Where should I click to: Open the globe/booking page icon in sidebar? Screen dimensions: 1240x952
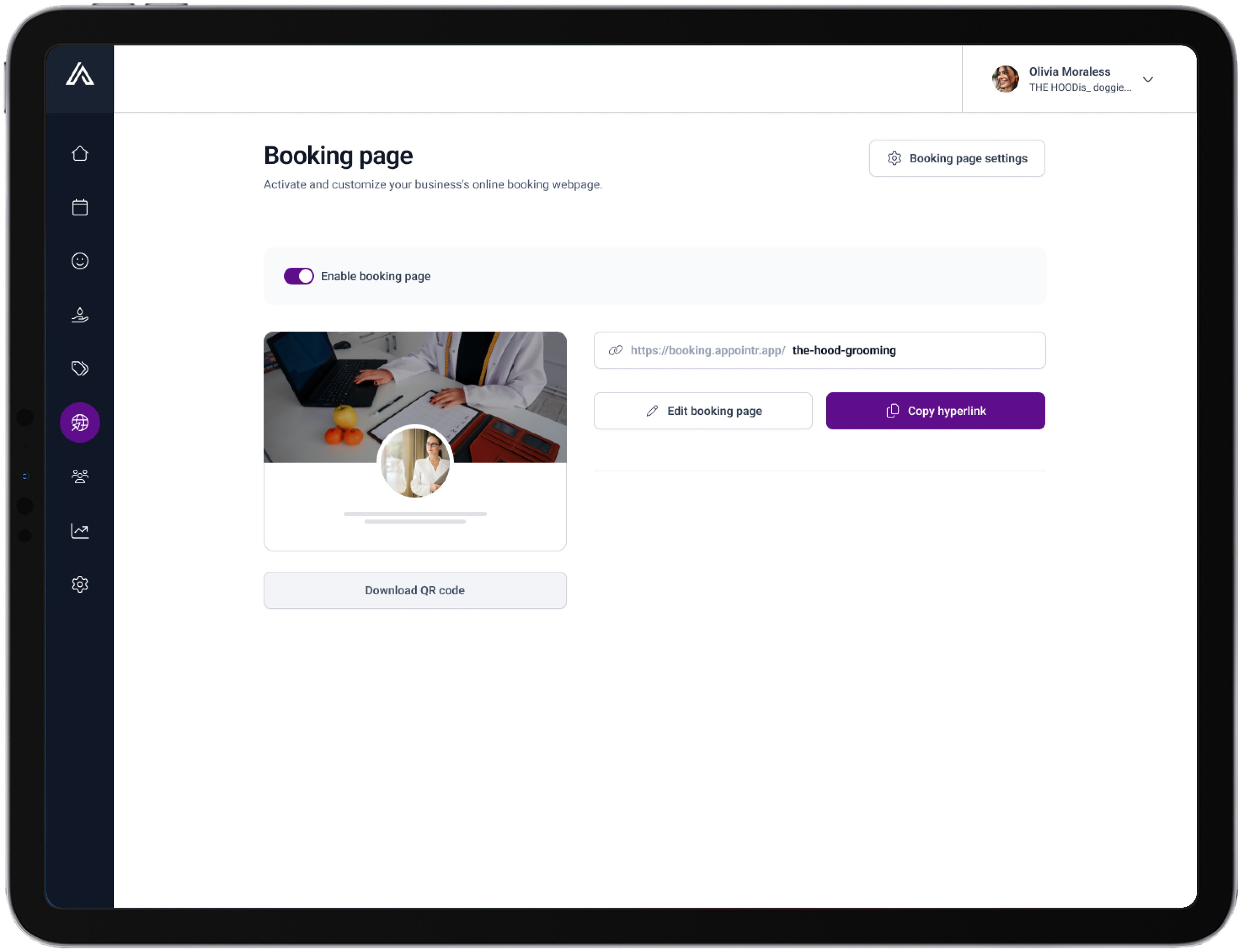tap(80, 422)
